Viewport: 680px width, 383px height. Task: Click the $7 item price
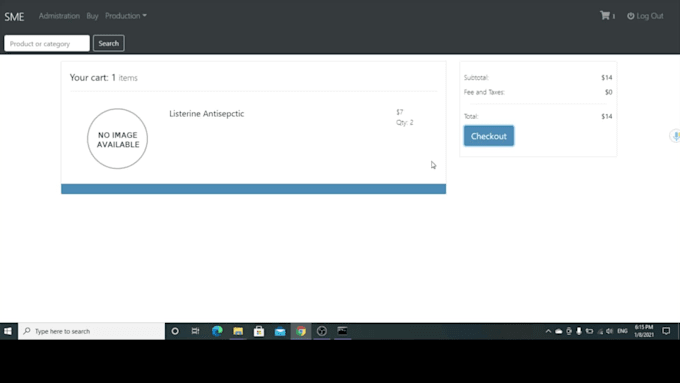coord(399,112)
